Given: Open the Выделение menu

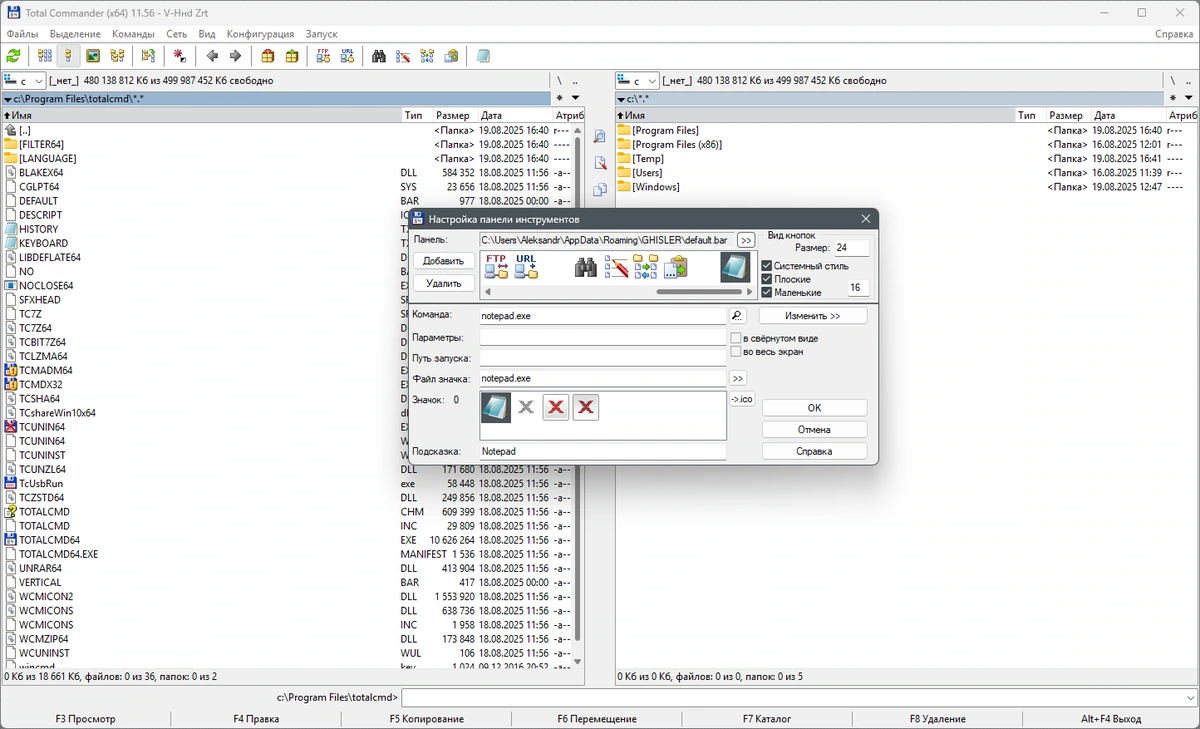Looking at the screenshot, I should (75, 34).
